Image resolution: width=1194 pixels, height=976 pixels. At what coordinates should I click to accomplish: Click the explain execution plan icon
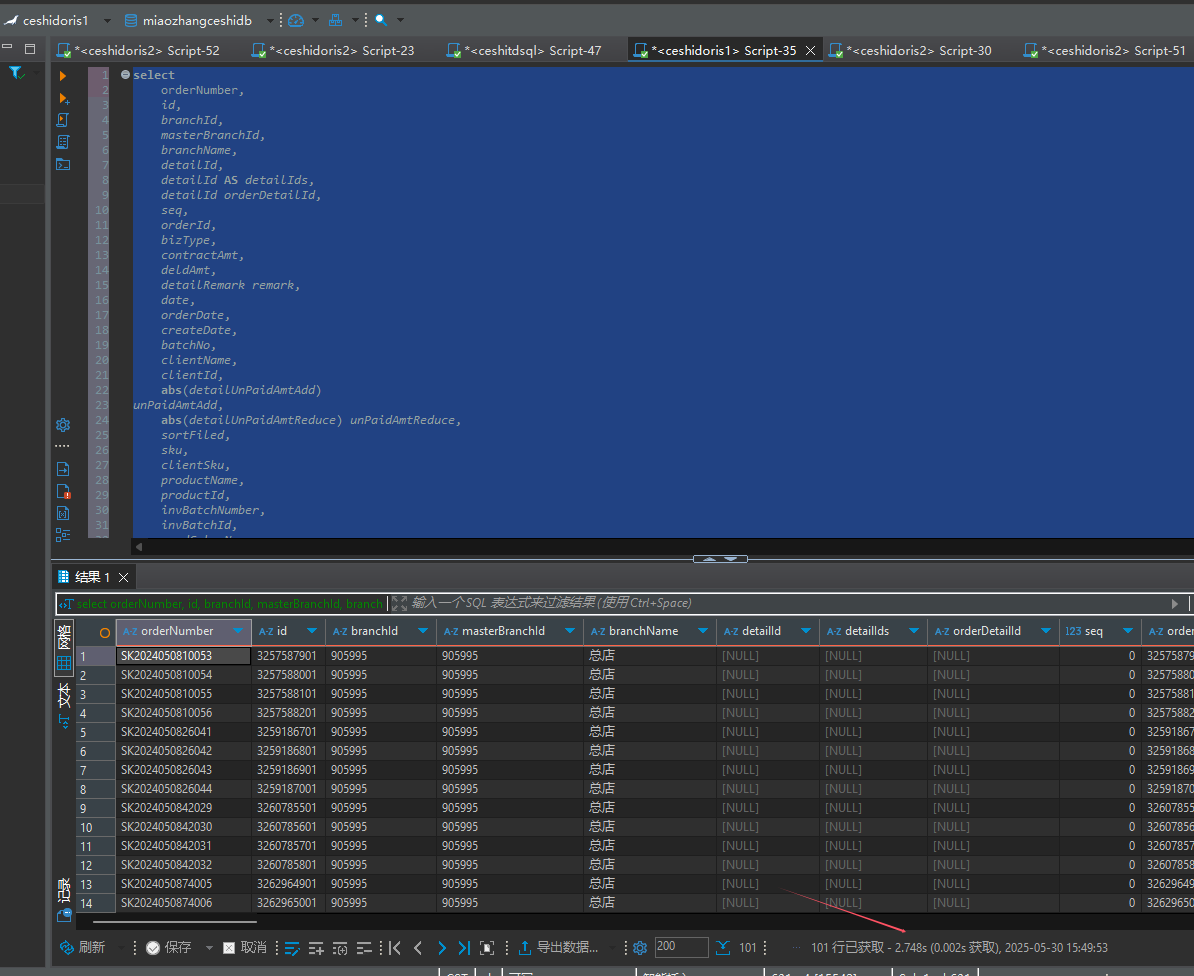click(63, 142)
